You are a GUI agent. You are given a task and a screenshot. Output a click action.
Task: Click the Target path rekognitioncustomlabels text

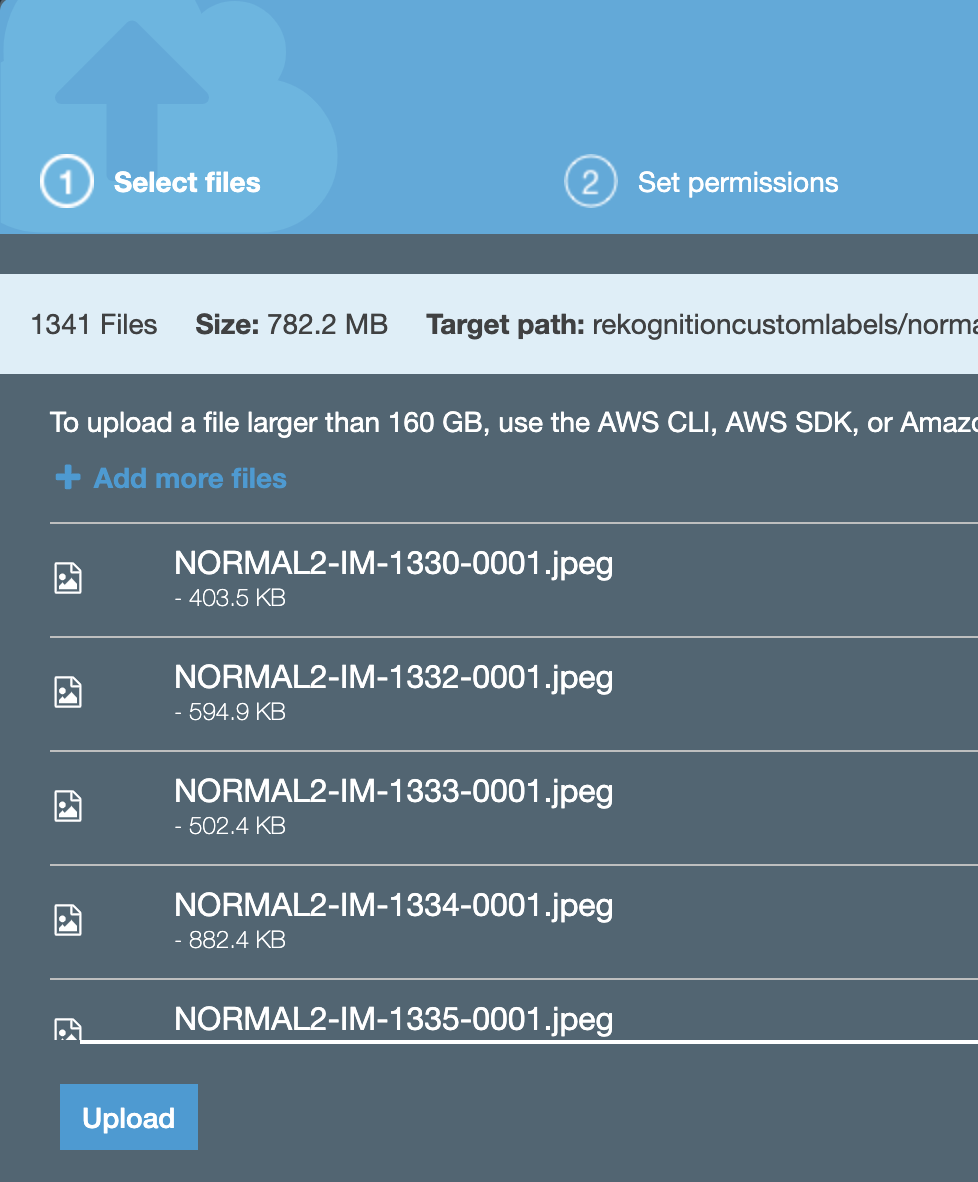[784, 324]
